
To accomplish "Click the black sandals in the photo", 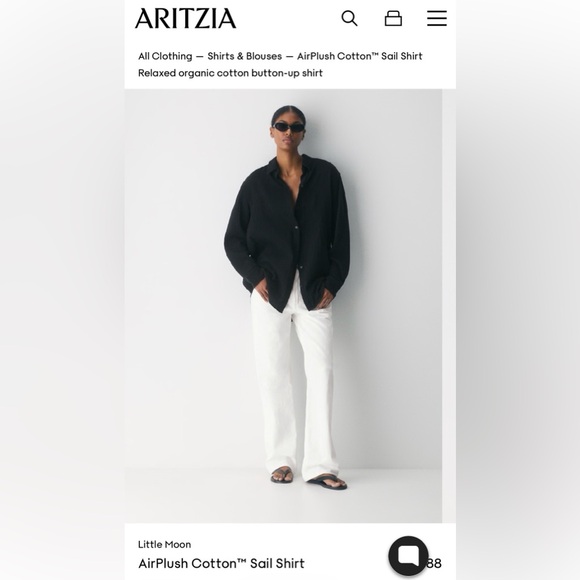I will pyautogui.click(x=309, y=478).
